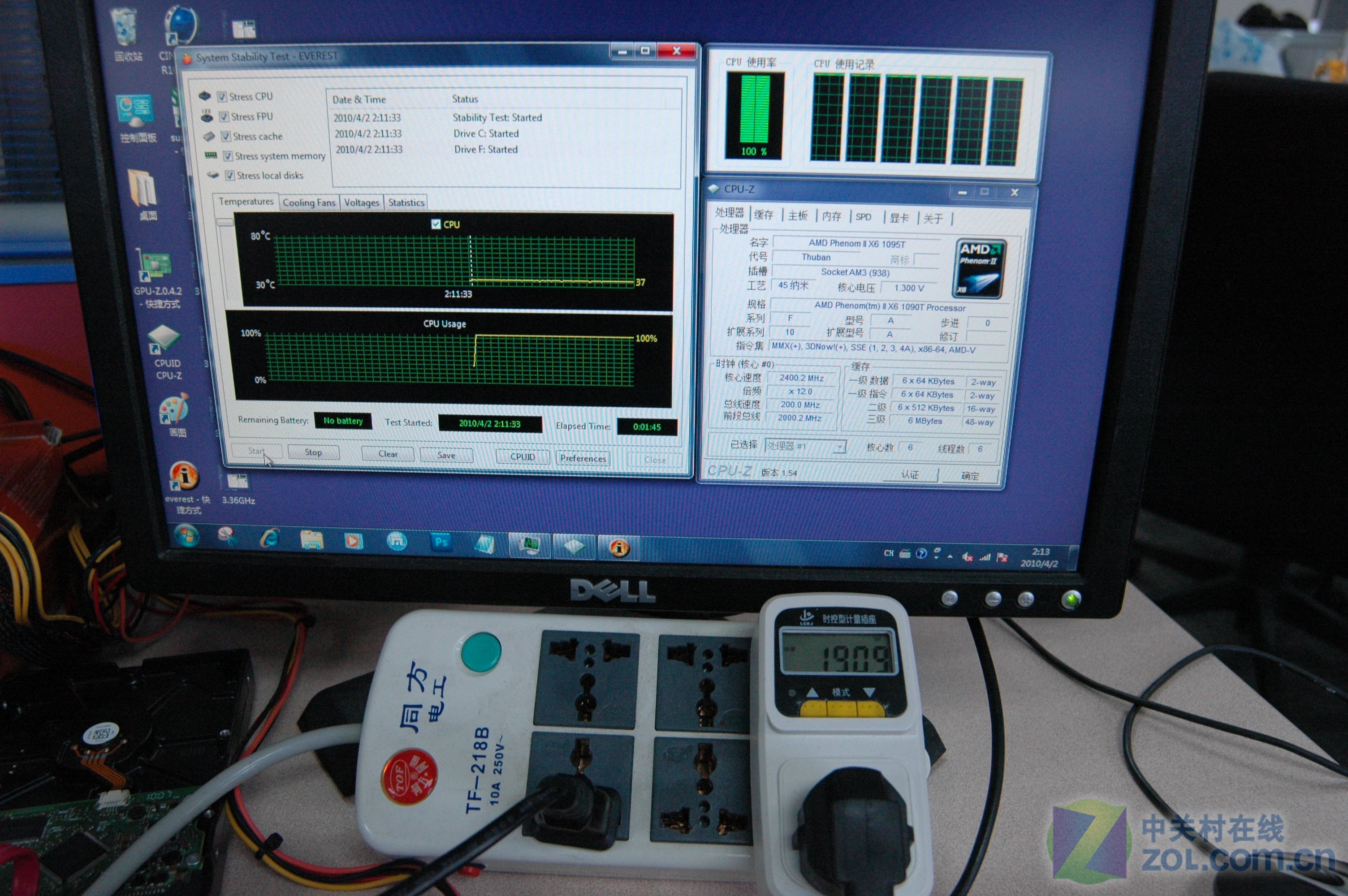This screenshot has width=1348, height=896.
Task: Click the Save button in EVEREST
Action: [446, 456]
